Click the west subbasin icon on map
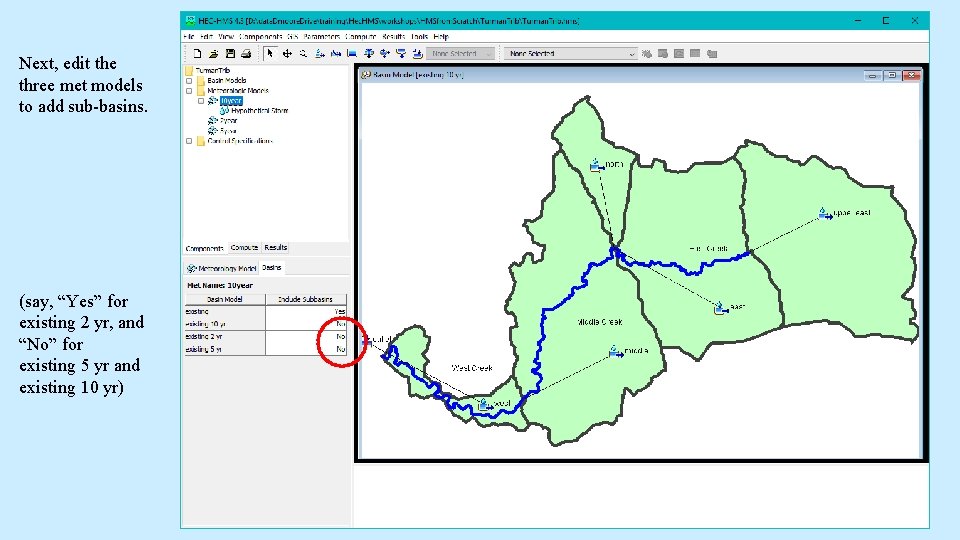960x540 pixels. 484,404
